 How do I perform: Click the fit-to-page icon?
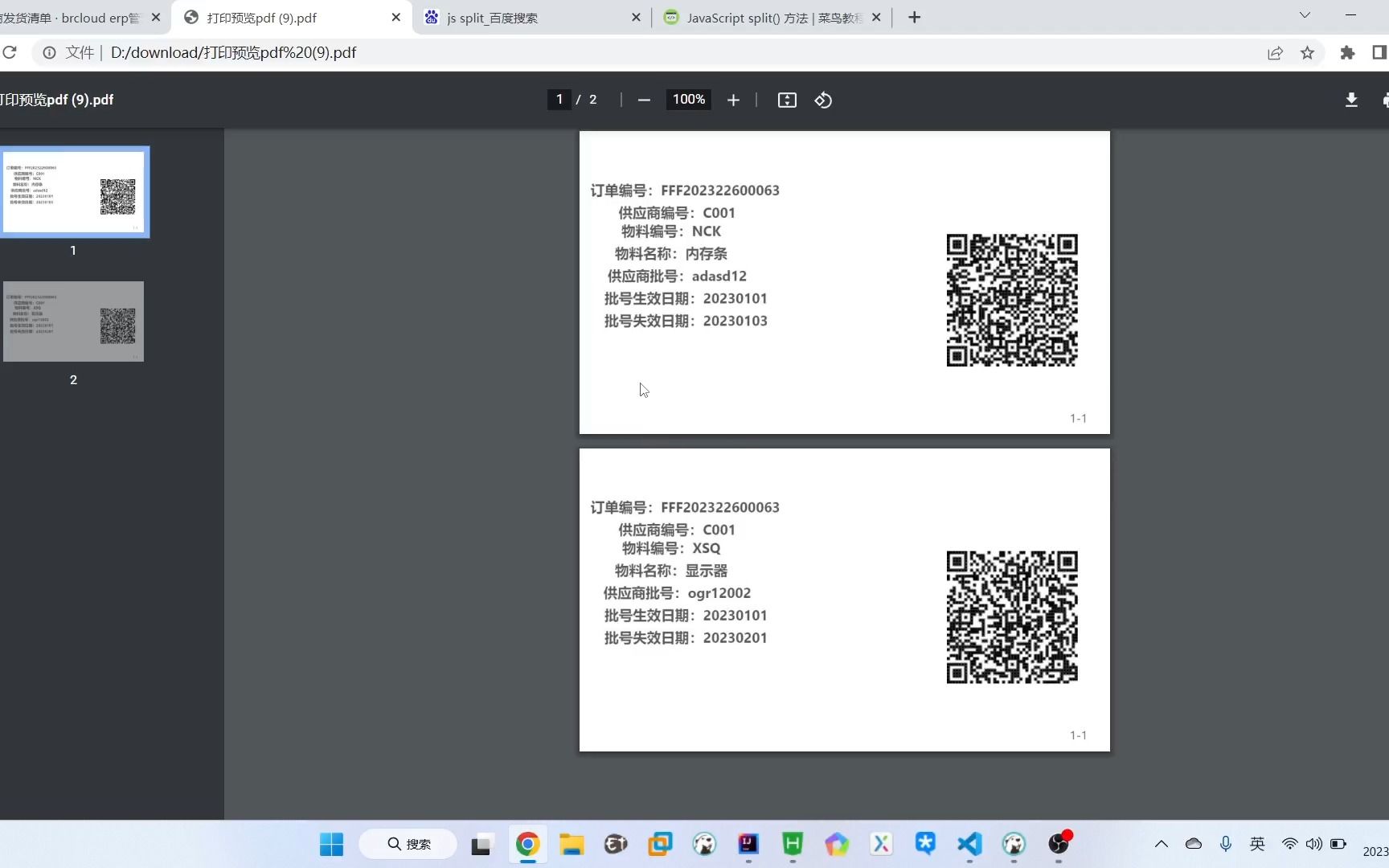click(787, 100)
